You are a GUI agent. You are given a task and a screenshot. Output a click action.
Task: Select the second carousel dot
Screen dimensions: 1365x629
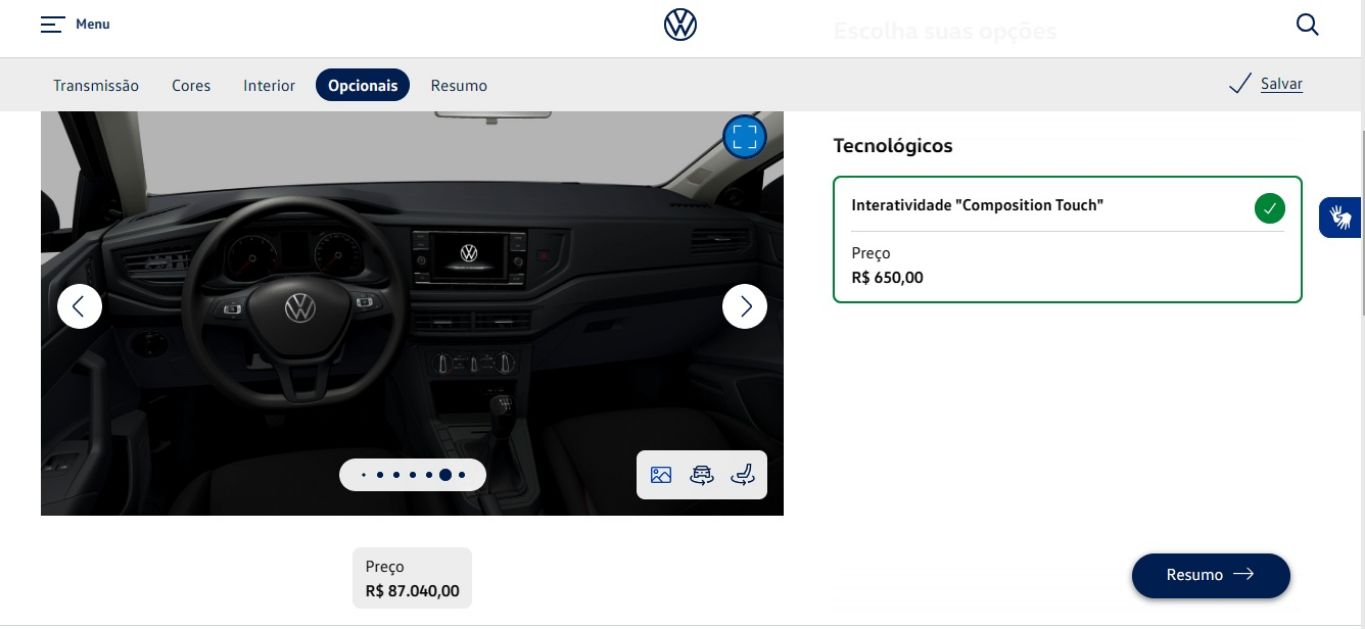pos(380,475)
